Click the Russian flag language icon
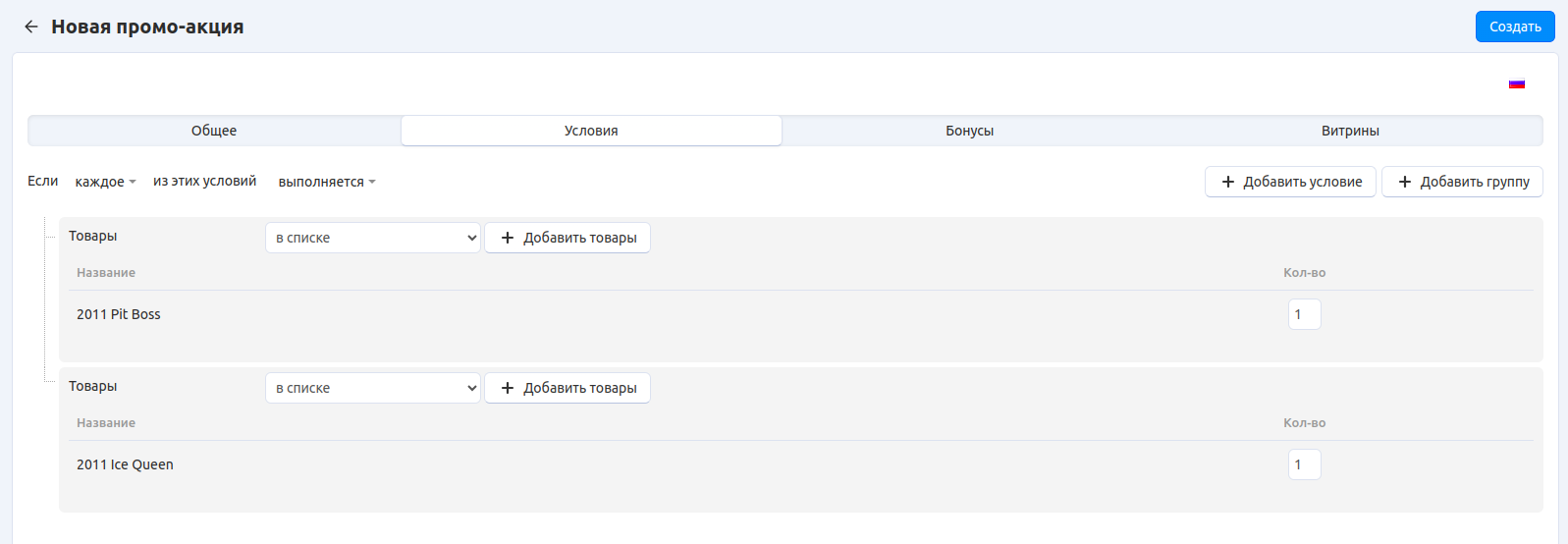The width and height of the screenshot is (1568, 544). (1516, 84)
